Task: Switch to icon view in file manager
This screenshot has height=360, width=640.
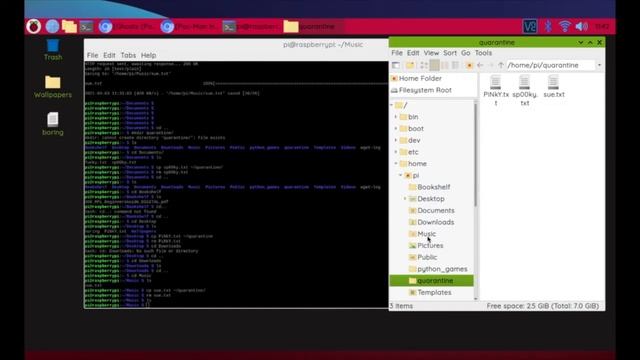Action: (x=424, y=65)
